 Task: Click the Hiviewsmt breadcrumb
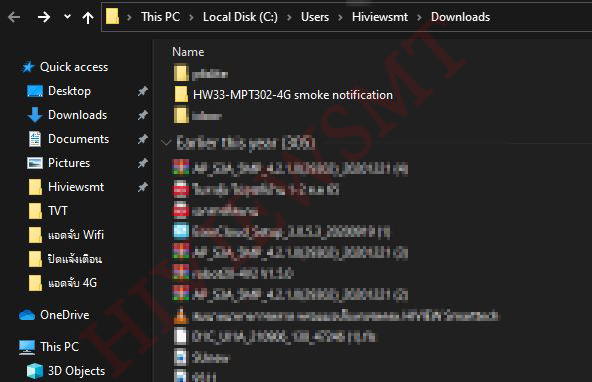point(380,17)
